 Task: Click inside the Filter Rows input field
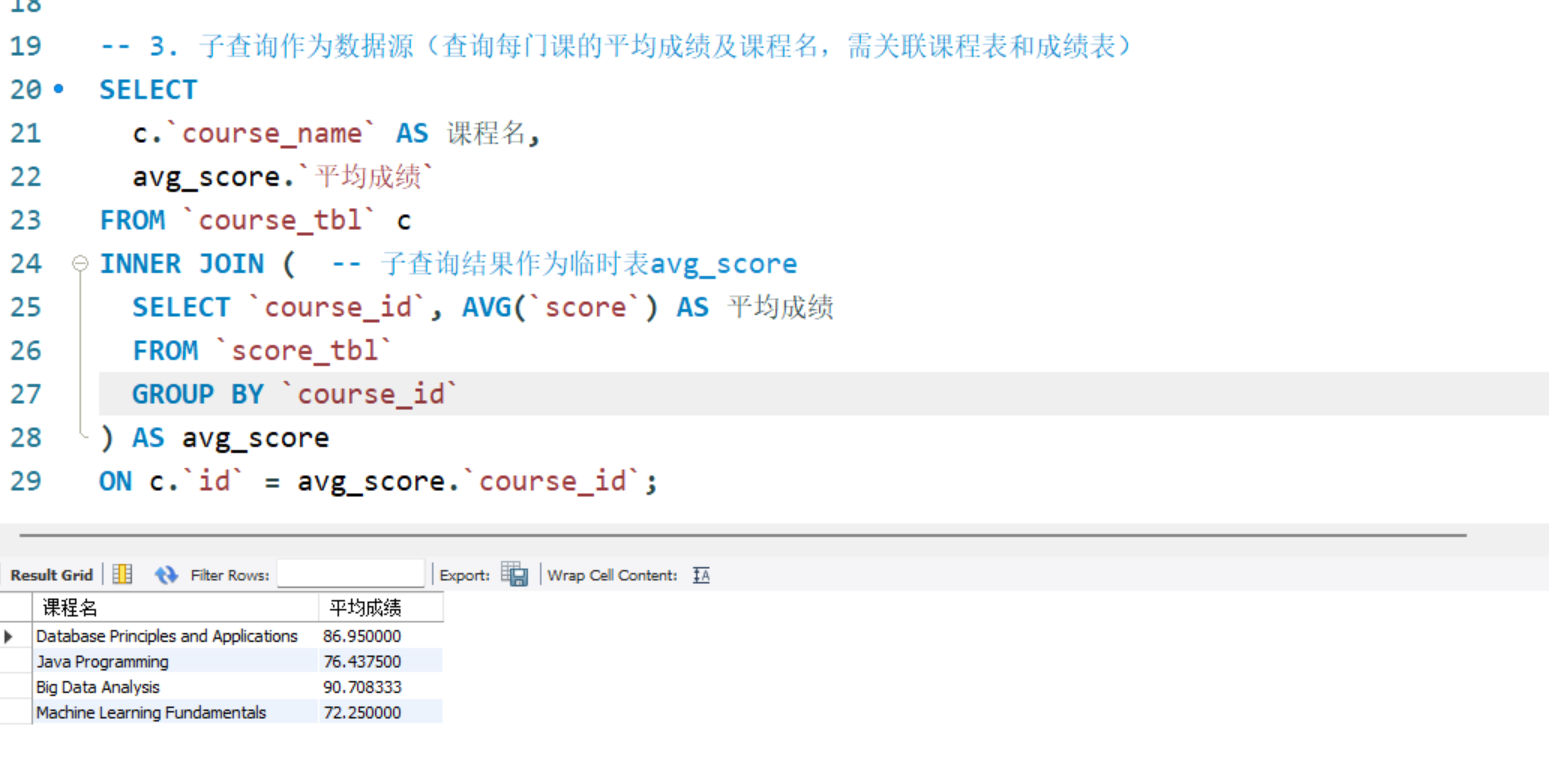tap(351, 575)
